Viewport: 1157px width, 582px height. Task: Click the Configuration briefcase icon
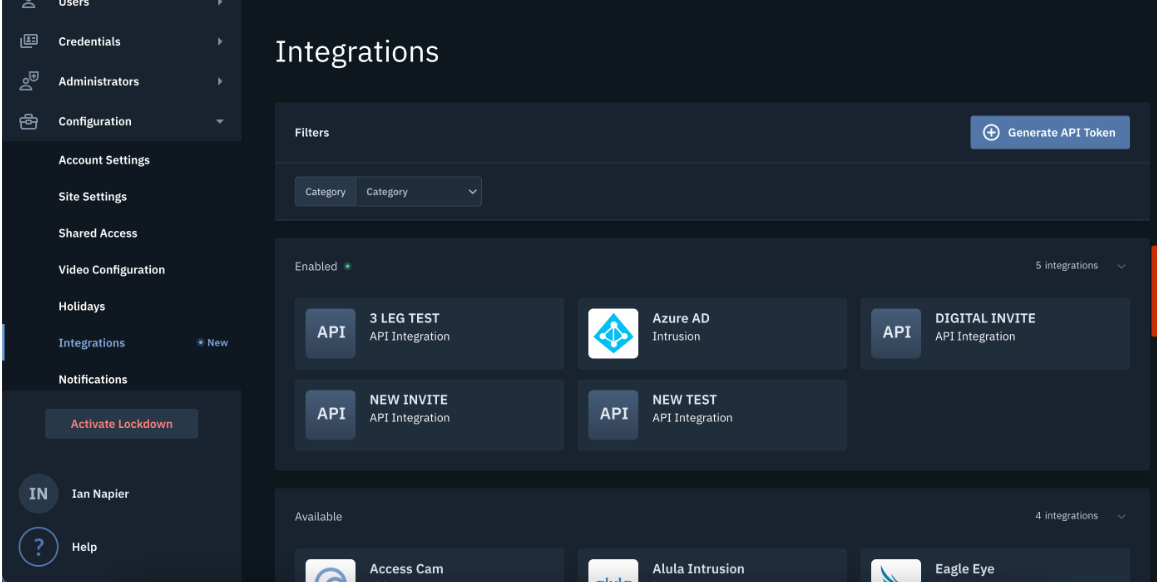[29, 121]
